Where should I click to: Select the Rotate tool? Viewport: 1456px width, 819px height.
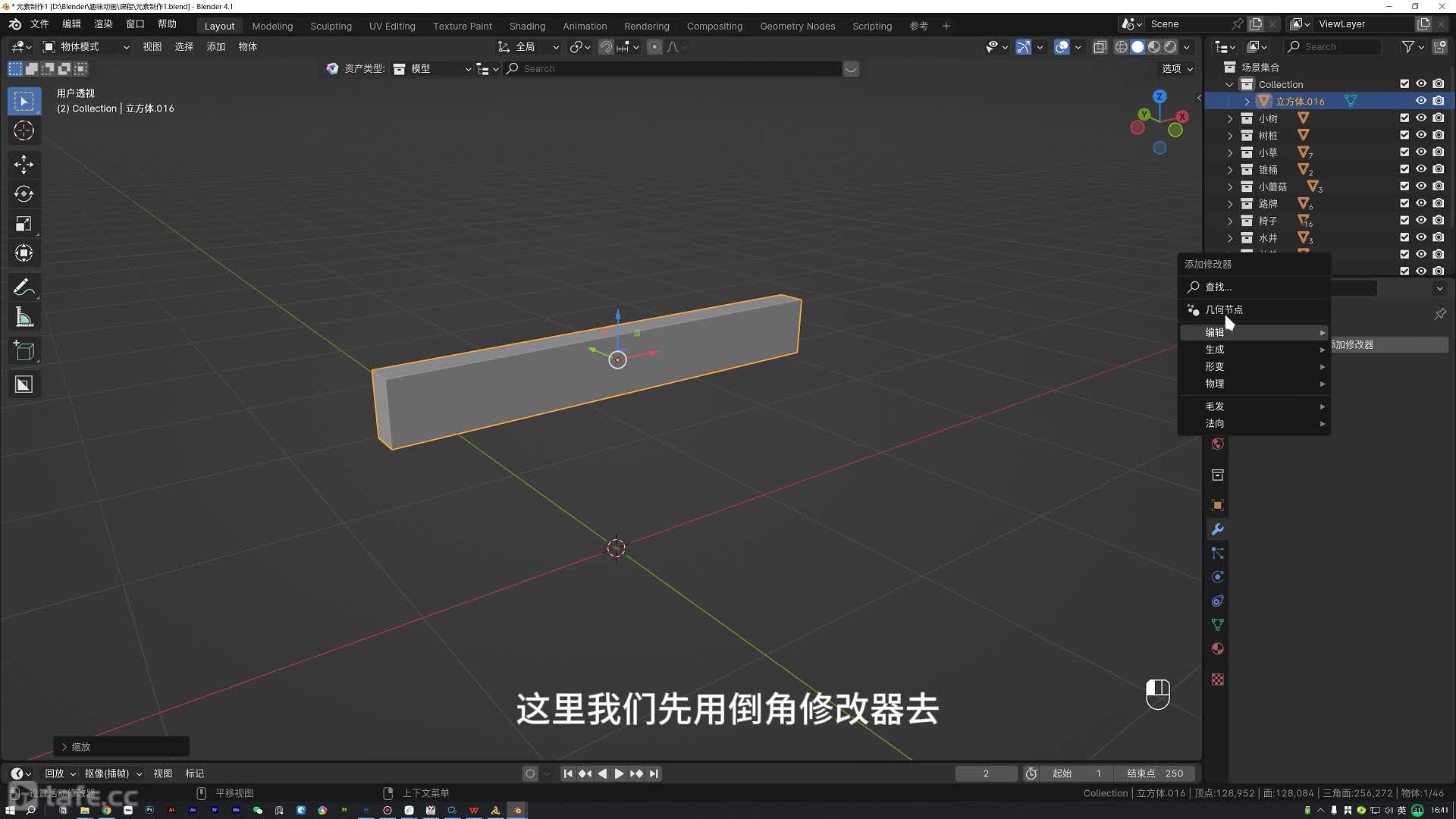pos(24,193)
